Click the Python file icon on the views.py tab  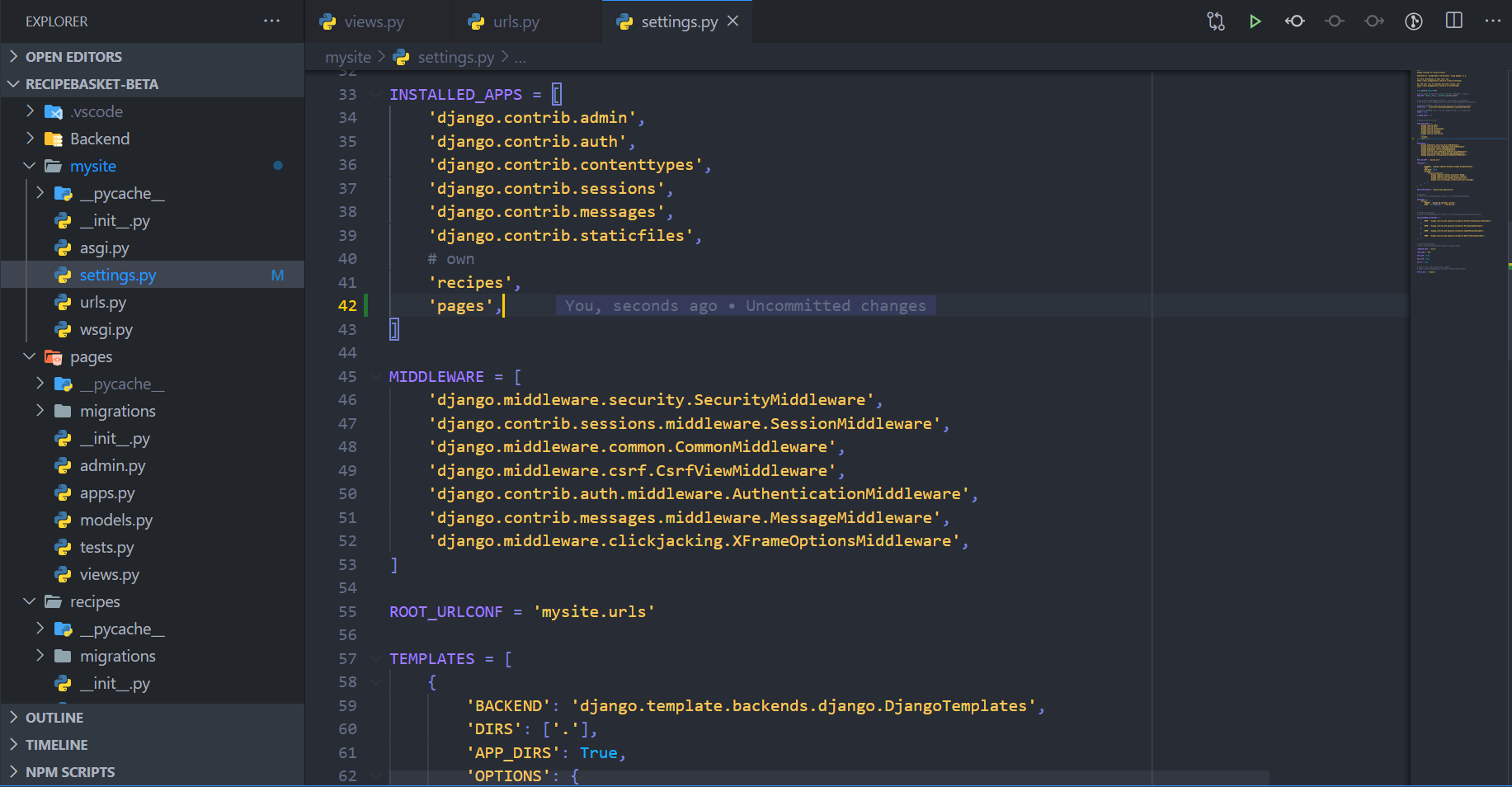click(327, 21)
